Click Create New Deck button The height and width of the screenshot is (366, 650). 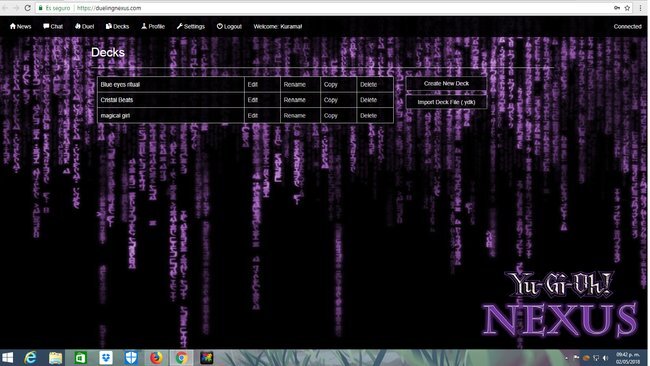(446, 83)
